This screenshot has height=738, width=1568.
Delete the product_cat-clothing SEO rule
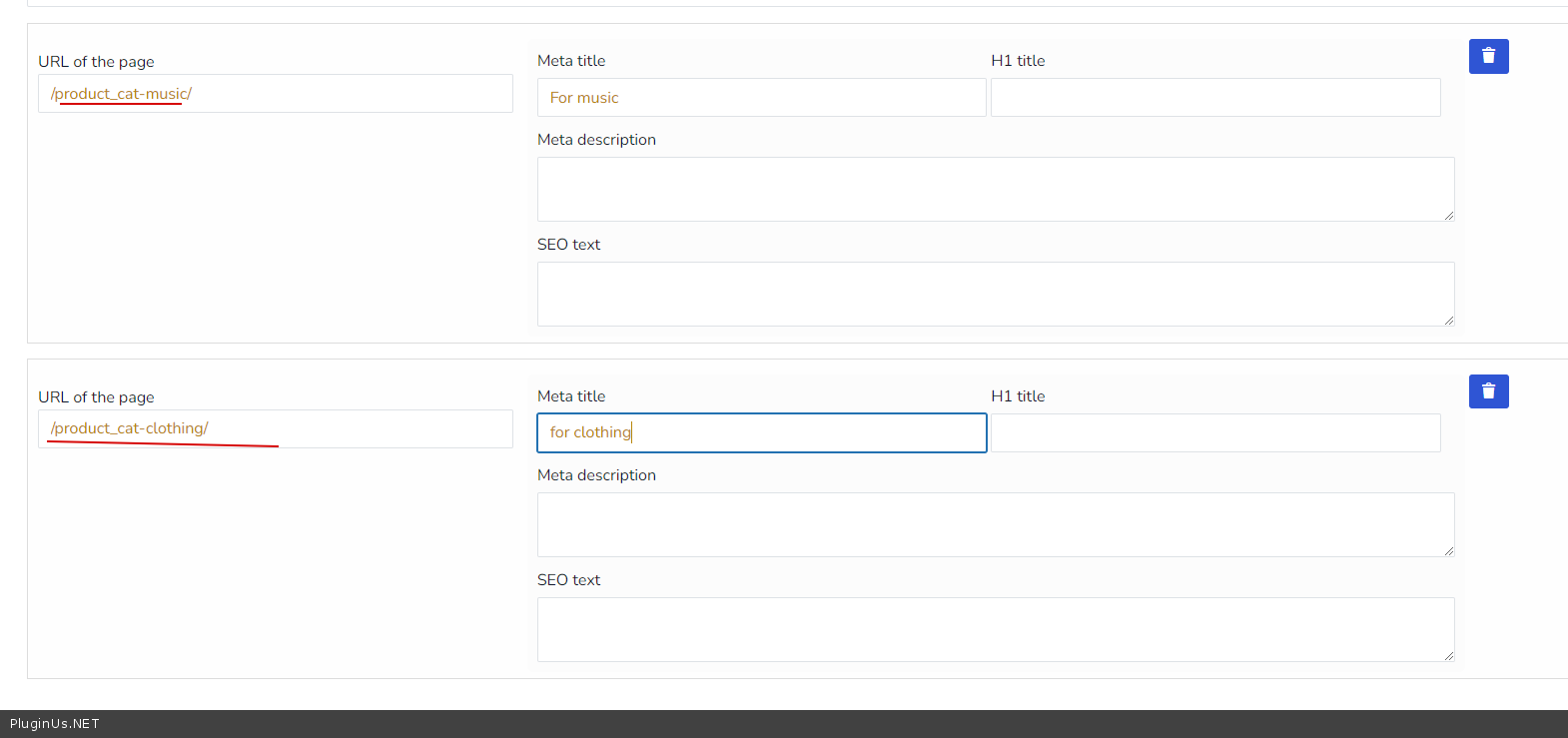[x=1488, y=391]
